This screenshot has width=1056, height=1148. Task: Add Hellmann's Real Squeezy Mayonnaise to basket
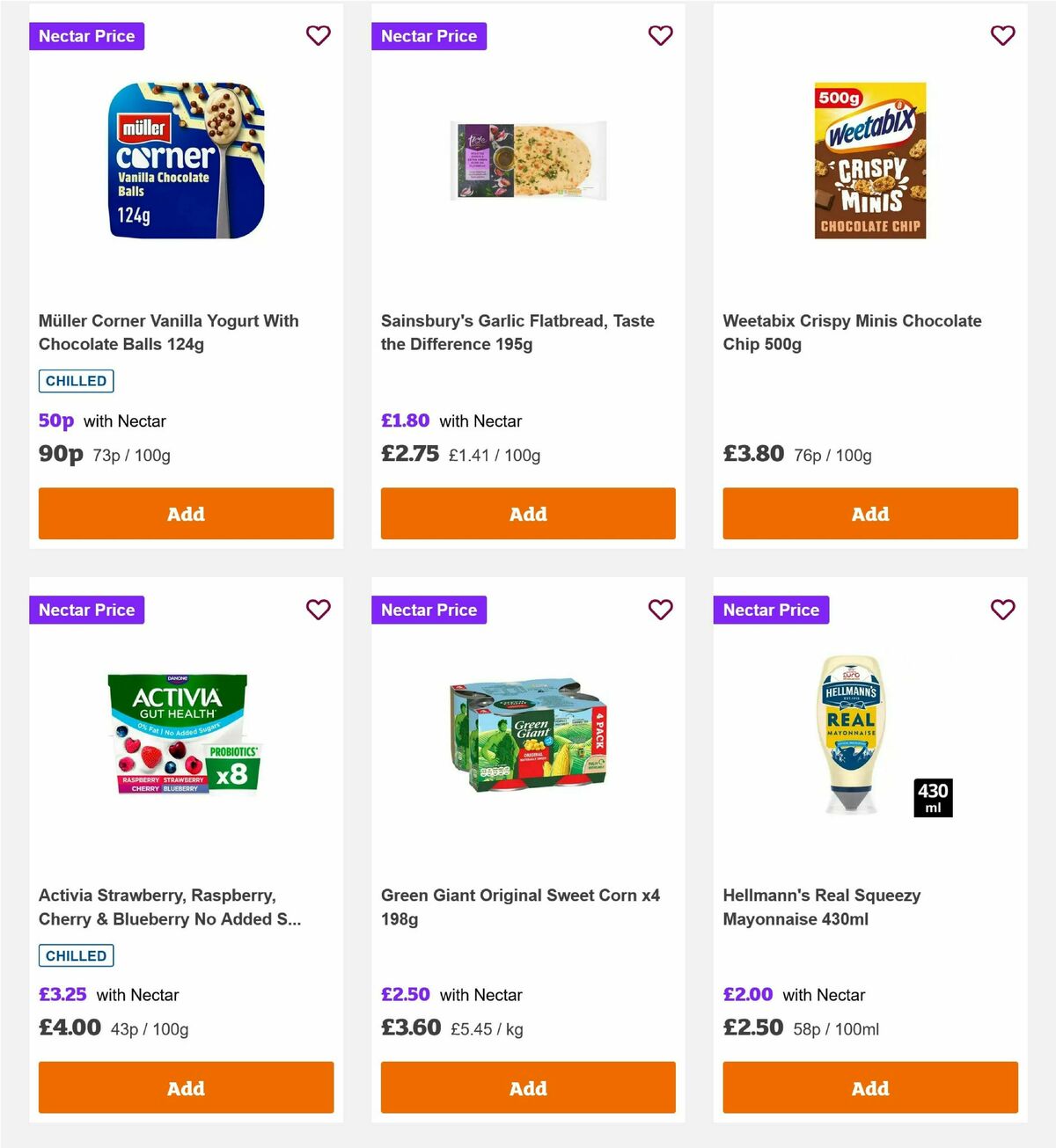coord(869,1087)
